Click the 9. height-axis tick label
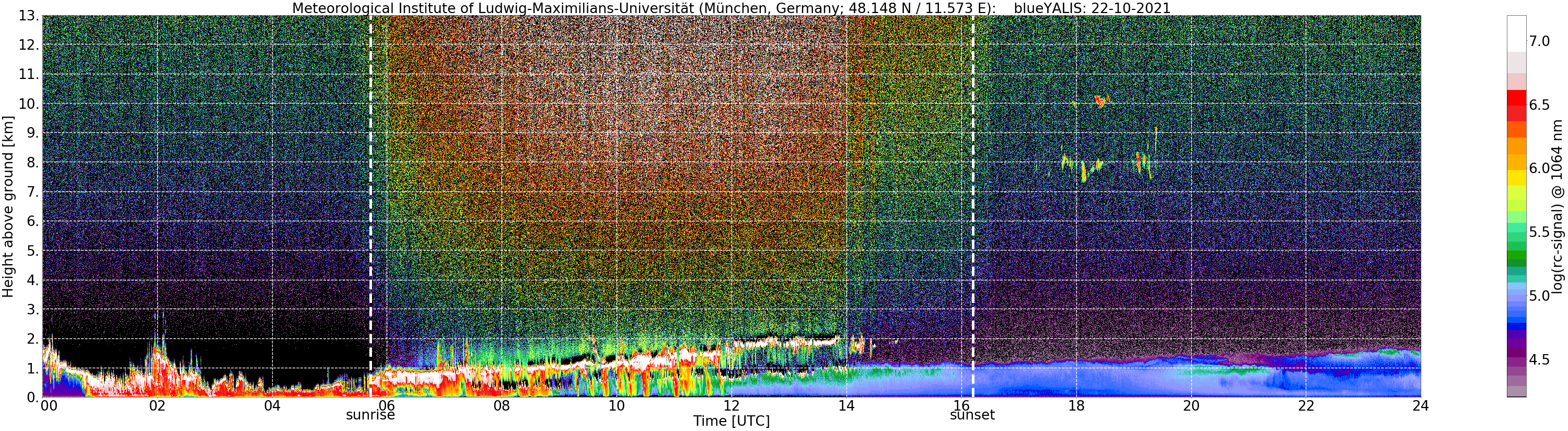The width and height of the screenshot is (1568, 431). [x=33, y=133]
